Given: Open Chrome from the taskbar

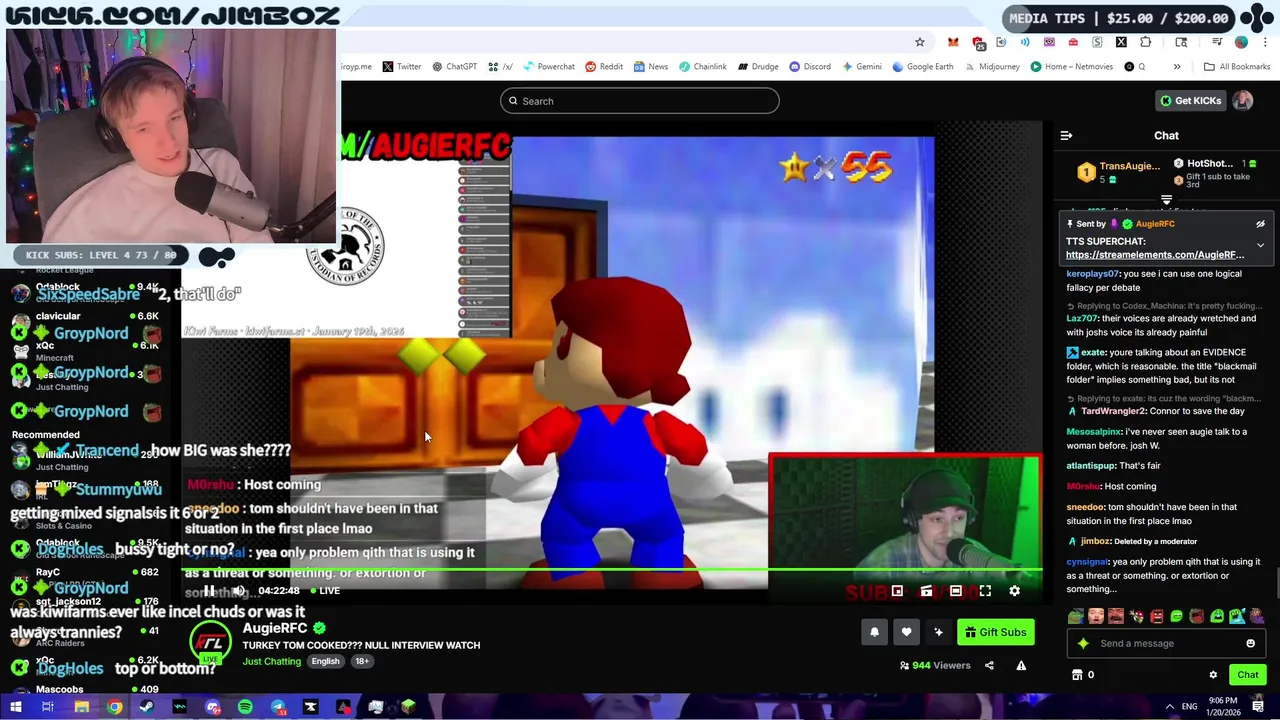Looking at the screenshot, I should point(115,707).
